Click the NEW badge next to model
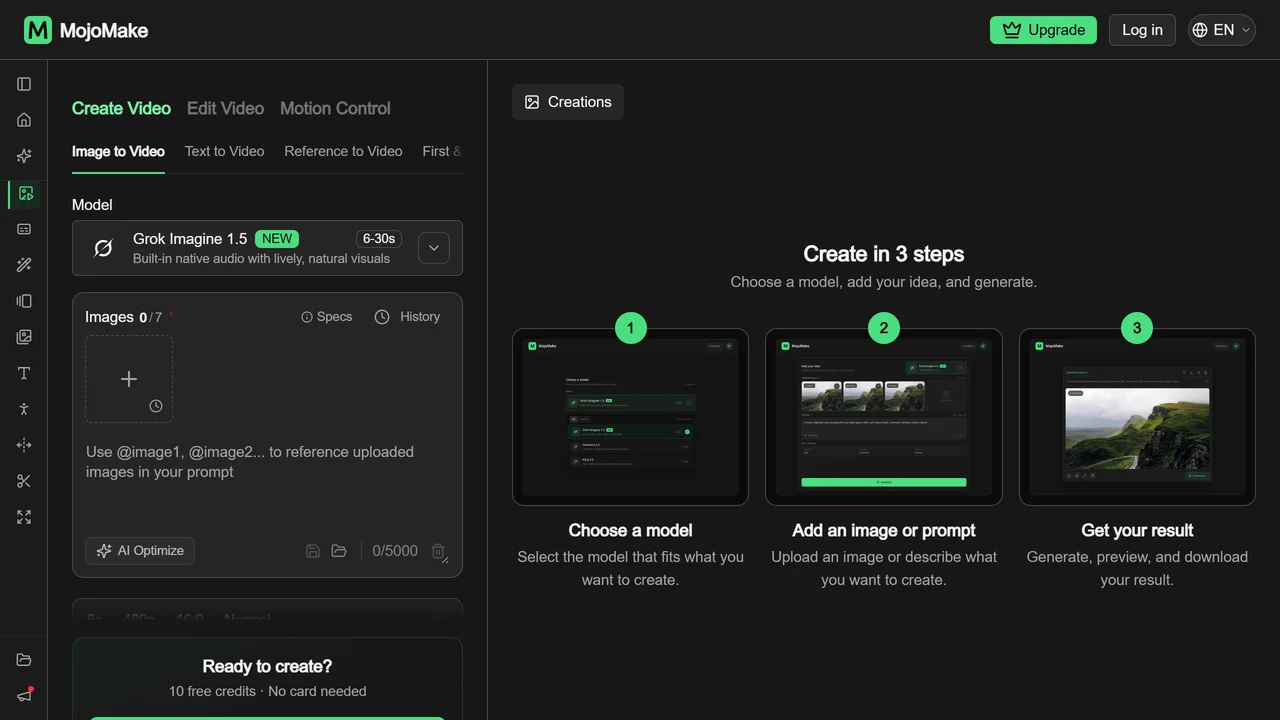The width and height of the screenshot is (1280, 720). [x=277, y=239]
